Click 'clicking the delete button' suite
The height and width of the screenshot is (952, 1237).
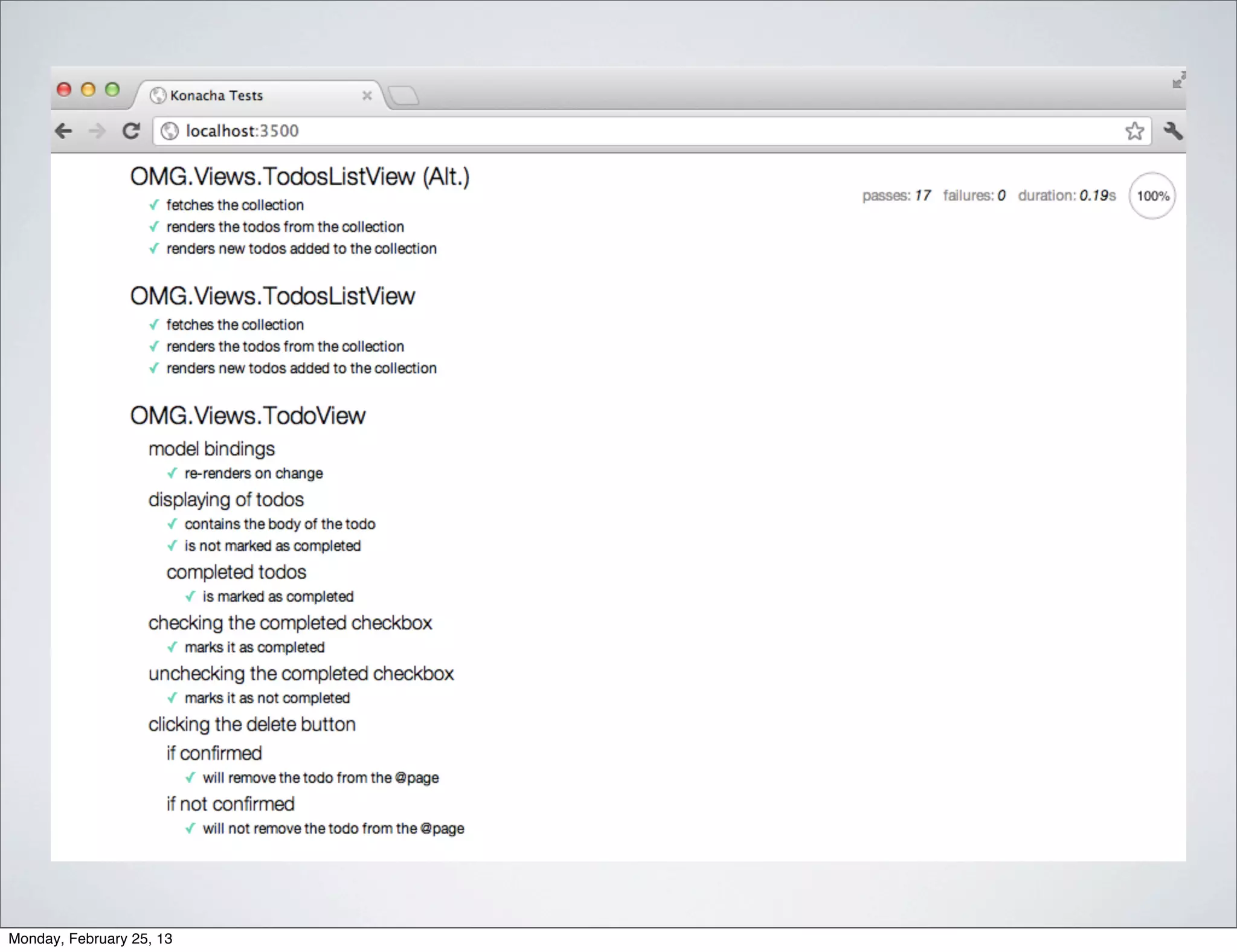coord(252,724)
